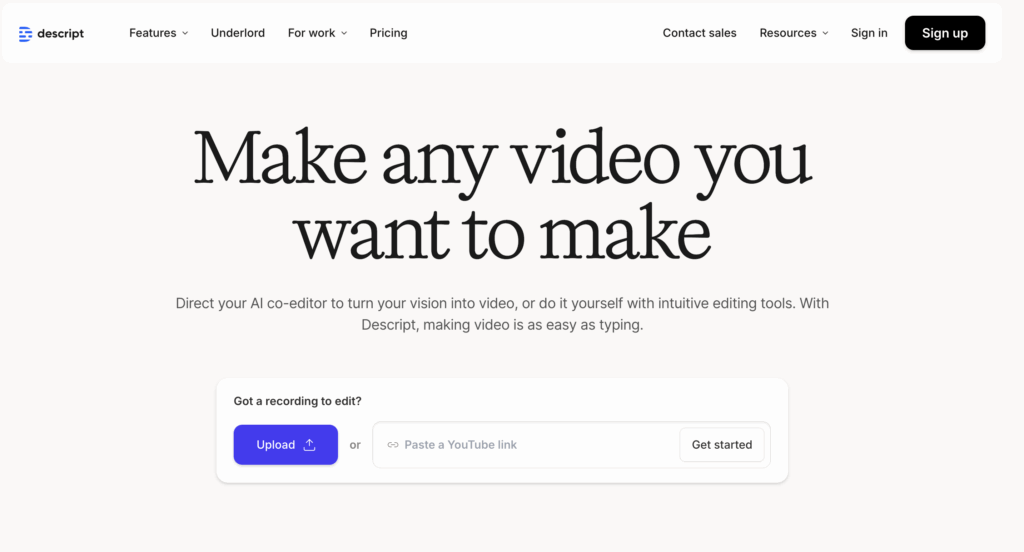Image resolution: width=1024 pixels, height=552 pixels.
Task: Click the black Sign up button
Action: 945,33
